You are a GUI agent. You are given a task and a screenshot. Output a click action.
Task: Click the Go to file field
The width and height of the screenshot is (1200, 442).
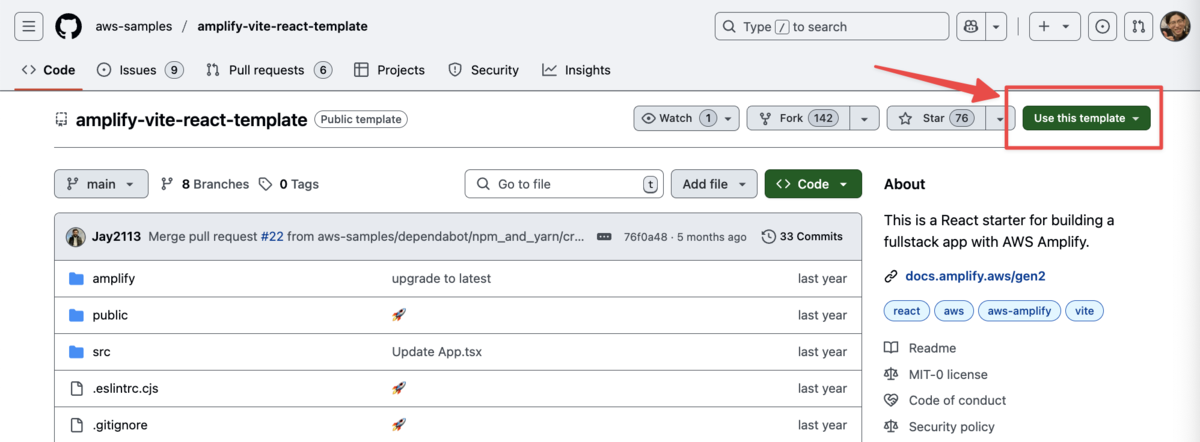565,184
